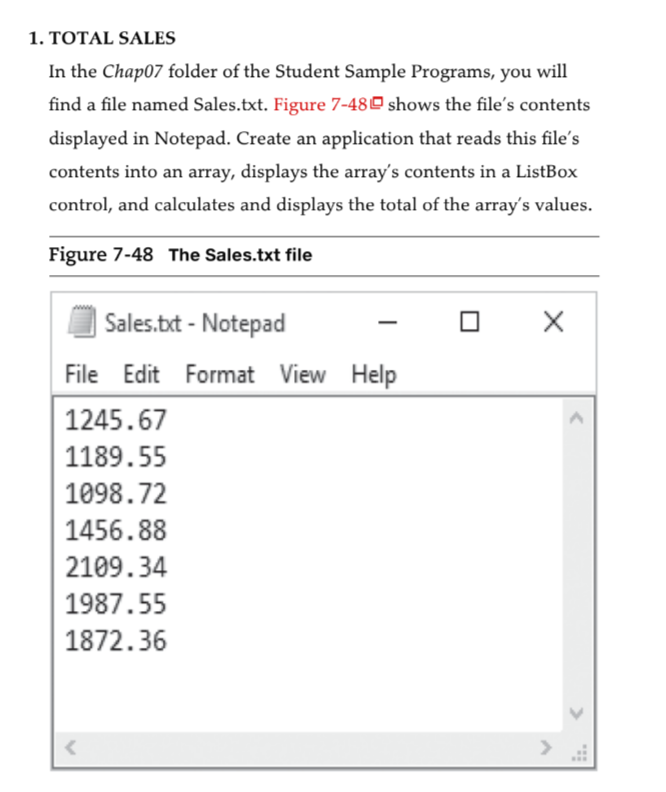The image size is (666, 792).
Task: Maximize the Sales.txt Notepad window
Action: pos(470,322)
